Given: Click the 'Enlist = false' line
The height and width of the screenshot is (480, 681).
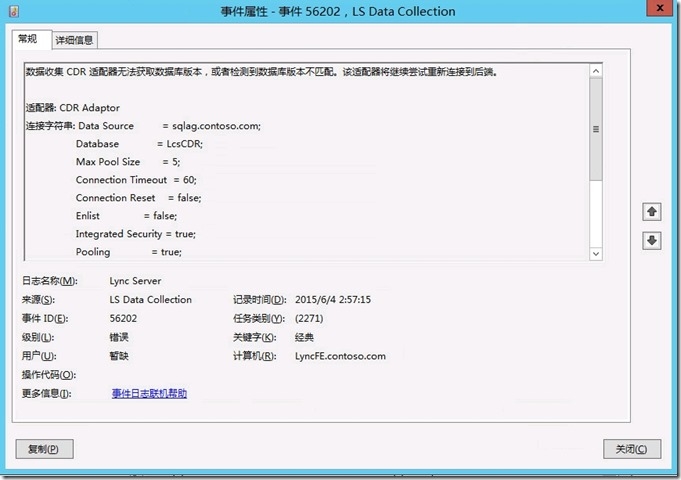Looking at the screenshot, I should 126,216.
